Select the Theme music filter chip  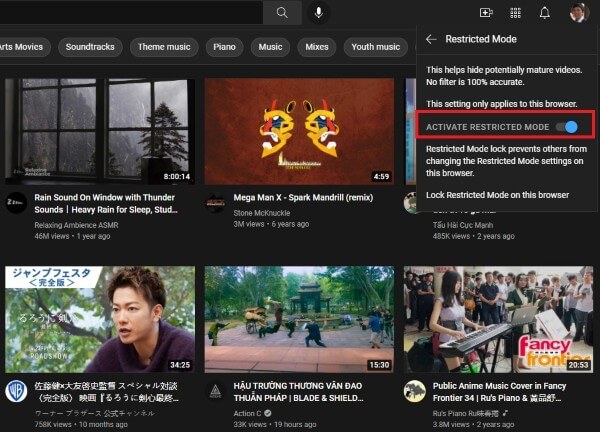pos(164,46)
